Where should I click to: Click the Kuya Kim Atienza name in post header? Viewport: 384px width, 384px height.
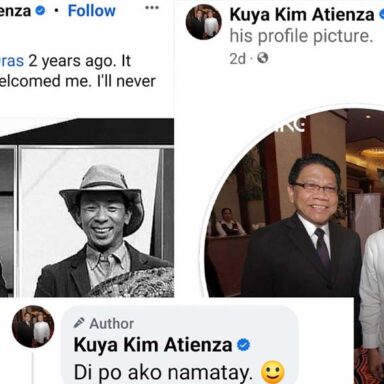[x=302, y=15]
